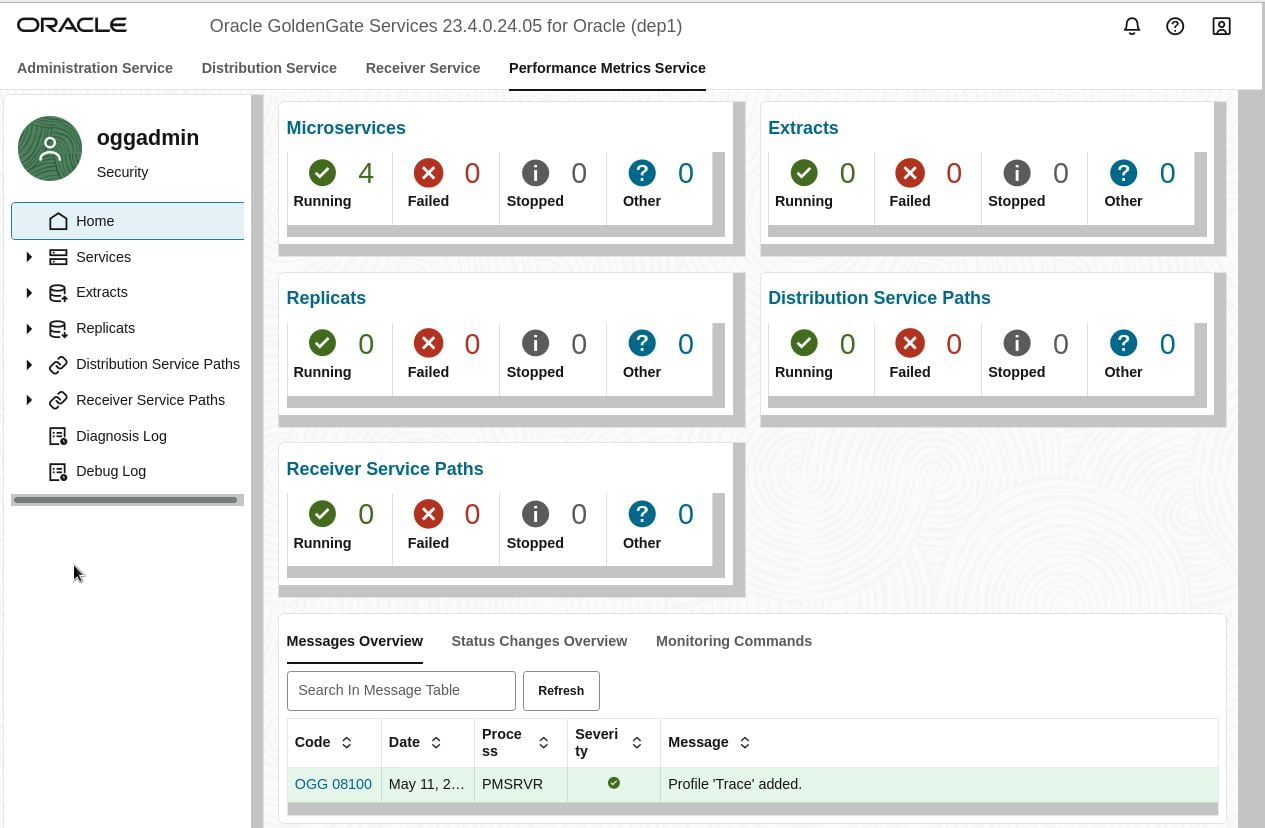Click Microservices Running count 4
The height and width of the screenshot is (828, 1265).
(366, 173)
